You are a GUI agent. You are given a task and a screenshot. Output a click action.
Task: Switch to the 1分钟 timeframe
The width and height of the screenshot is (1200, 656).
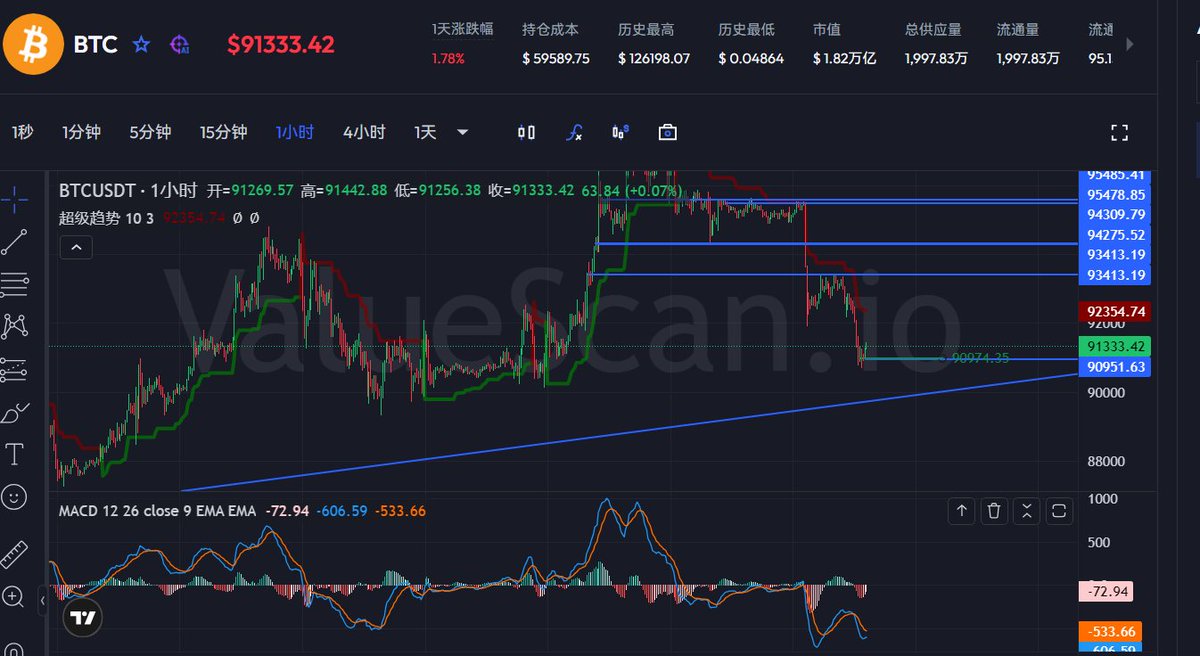pos(81,132)
